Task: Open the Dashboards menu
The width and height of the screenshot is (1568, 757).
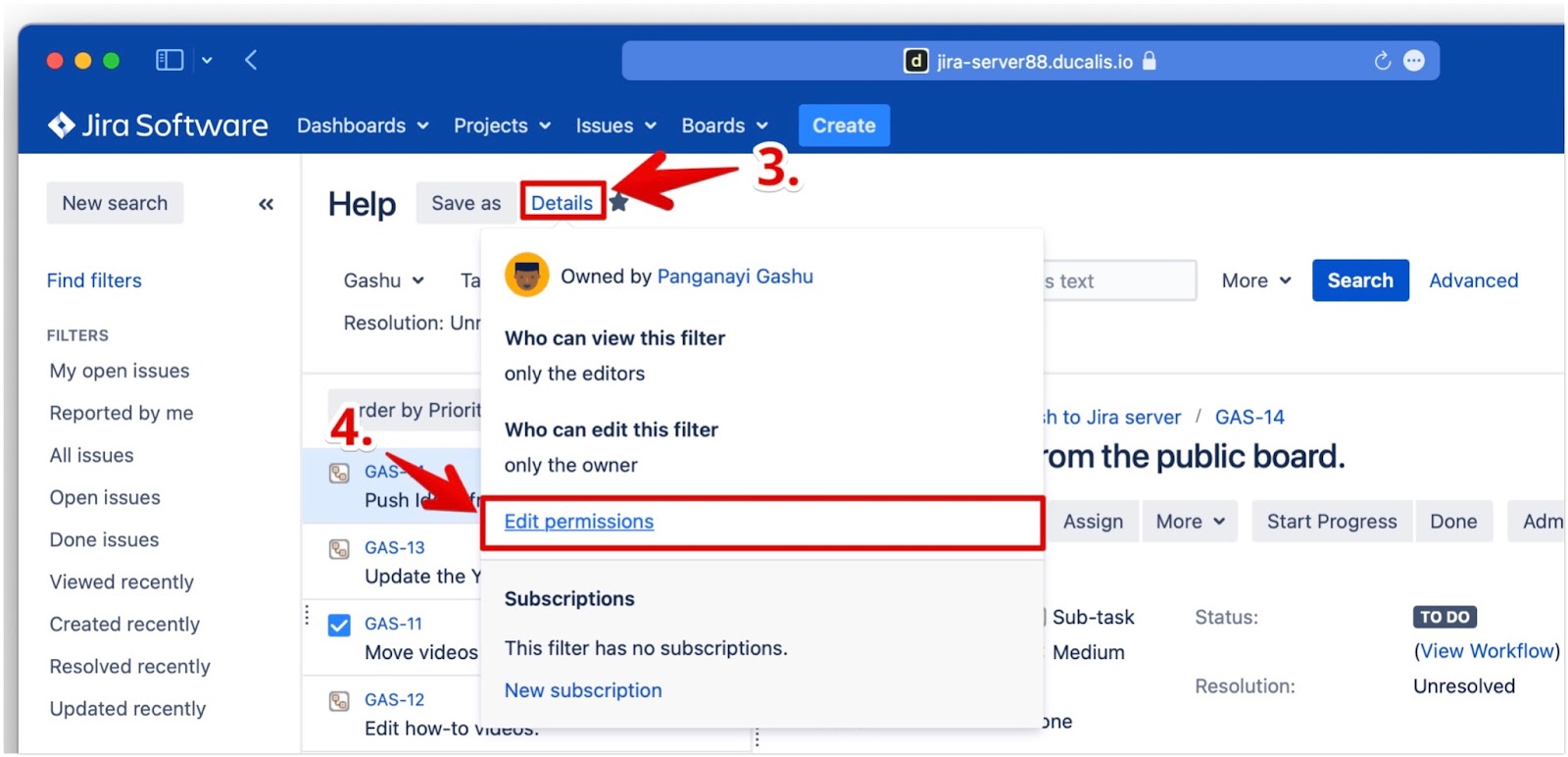Action: pyautogui.click(x=363, y=126)
